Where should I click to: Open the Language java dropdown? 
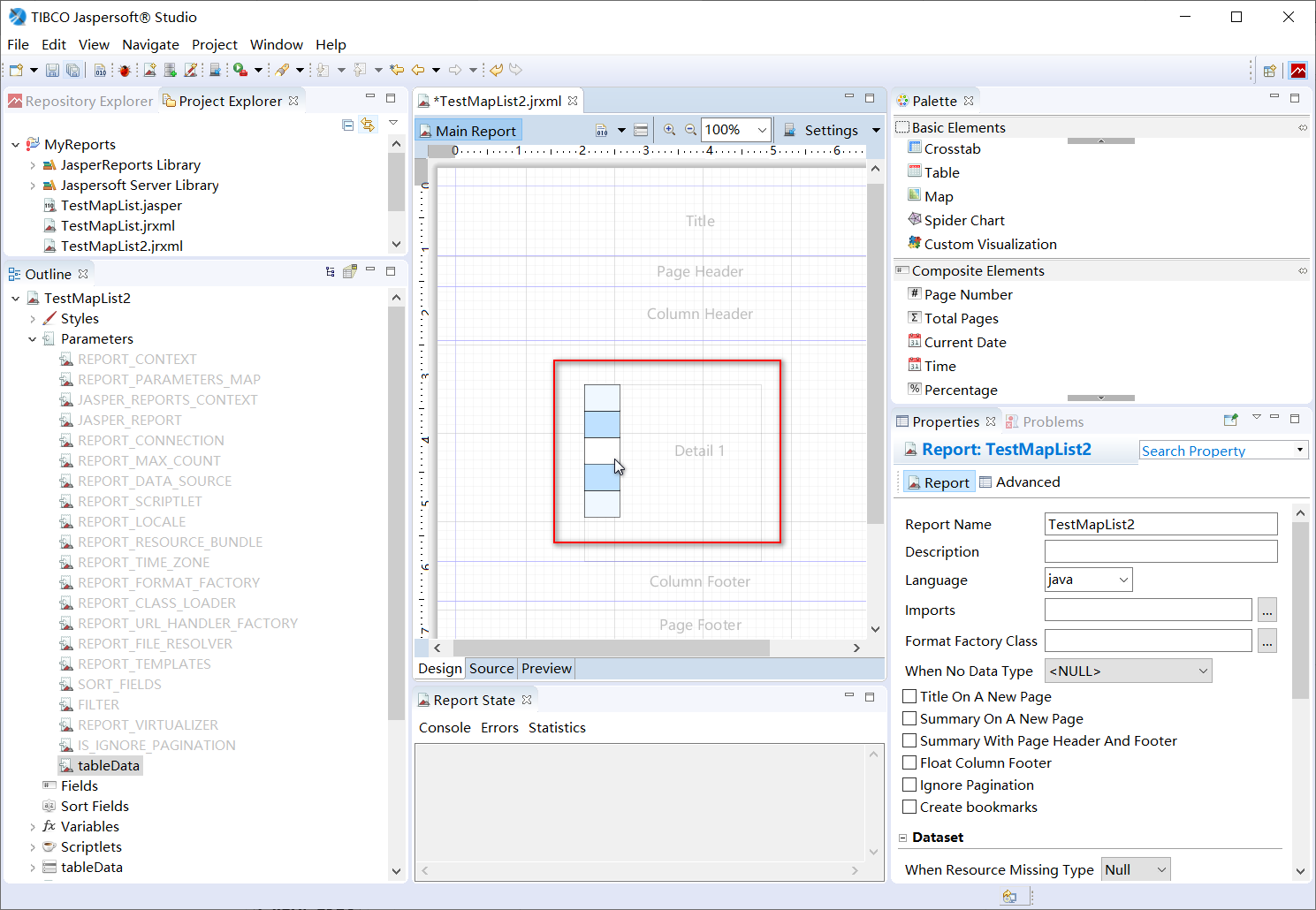(1123, 580)
